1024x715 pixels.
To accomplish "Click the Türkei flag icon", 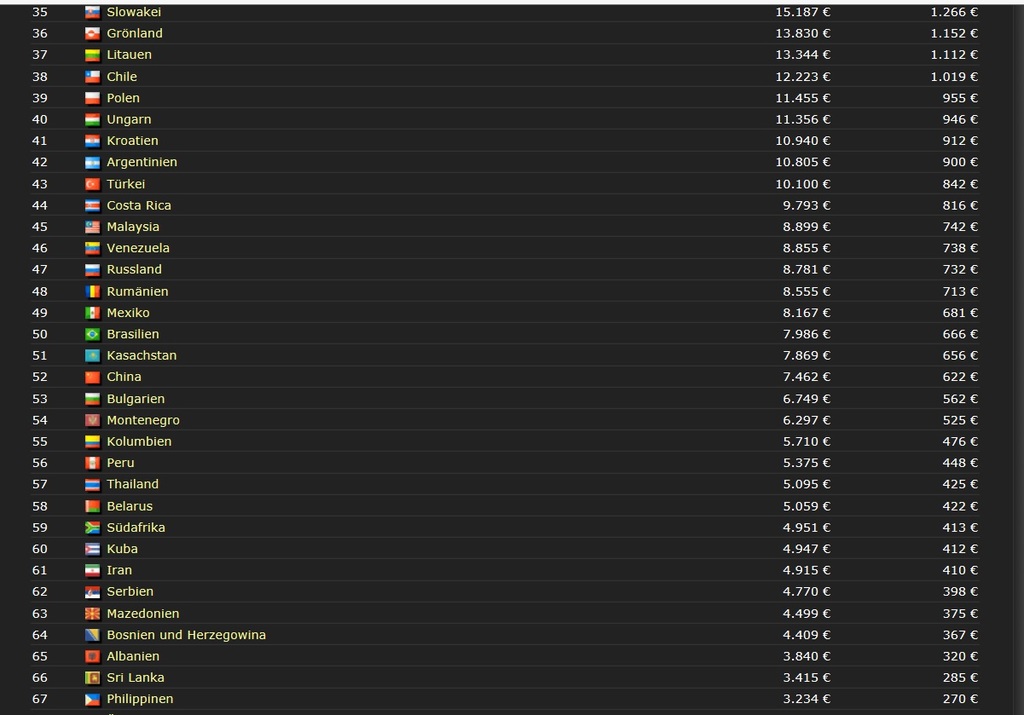I will (92, 184).
